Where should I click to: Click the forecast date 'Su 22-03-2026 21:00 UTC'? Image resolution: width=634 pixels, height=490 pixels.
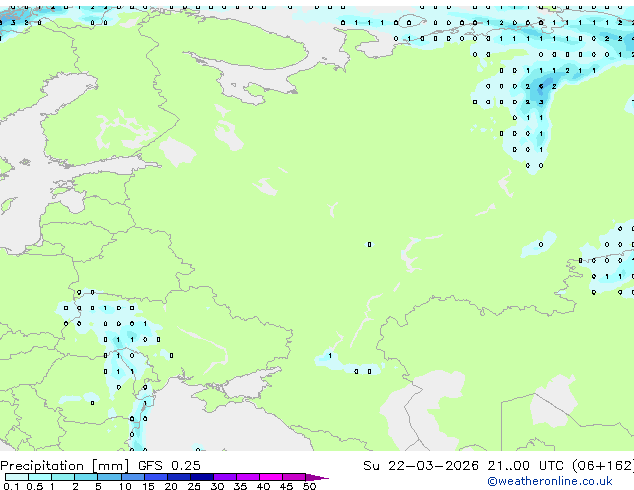[x=464, y=466]
